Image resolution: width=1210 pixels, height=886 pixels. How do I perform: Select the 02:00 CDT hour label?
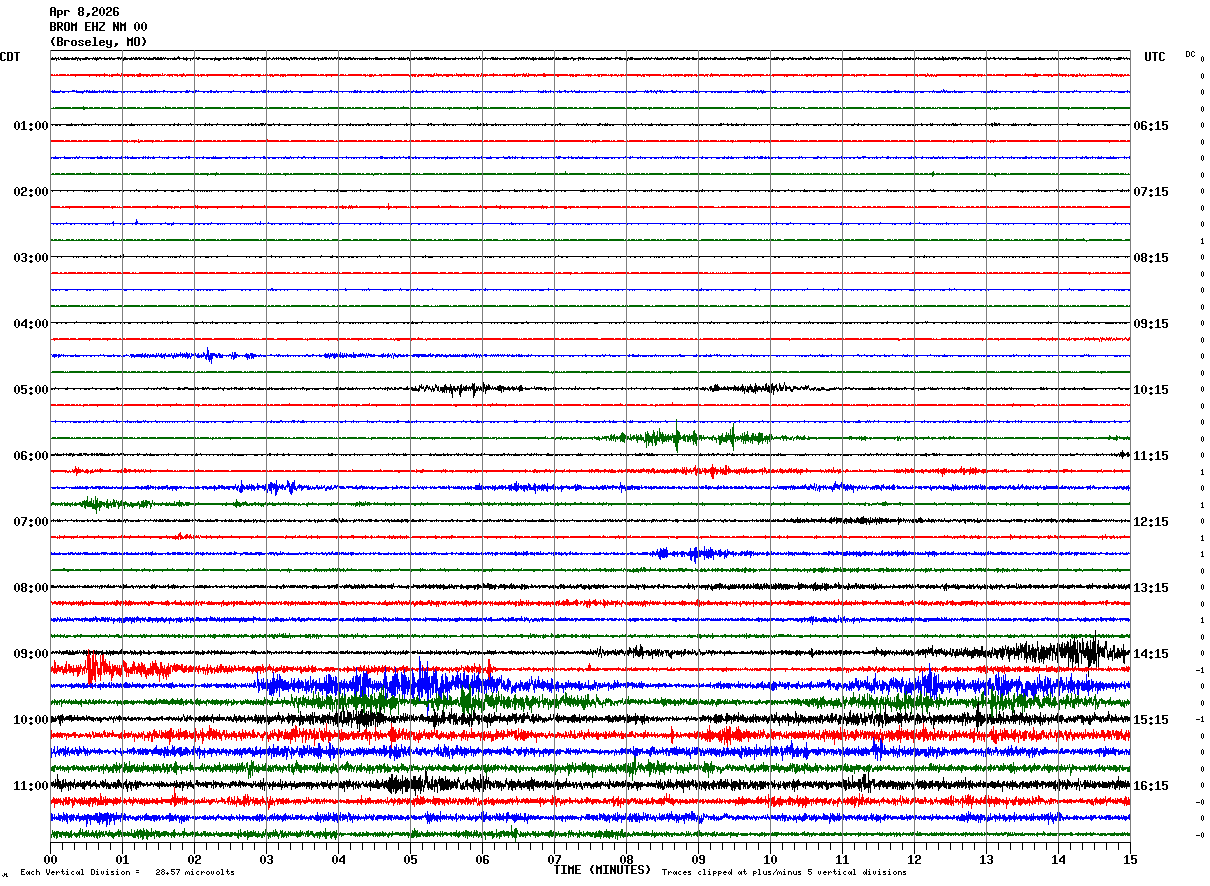(31, 192)
